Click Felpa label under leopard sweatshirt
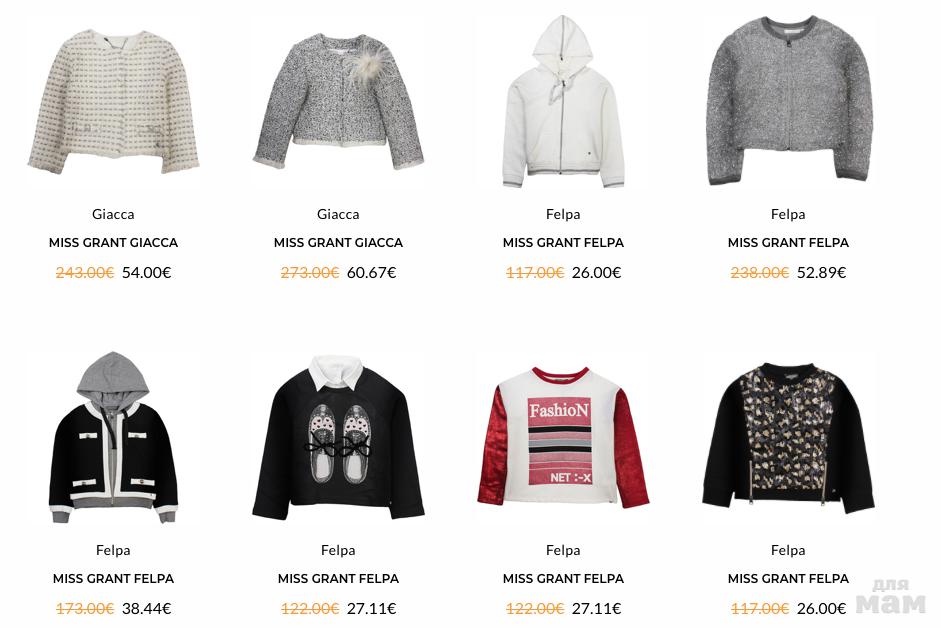This screenshot has width=941, height=628. pos(789,551)
